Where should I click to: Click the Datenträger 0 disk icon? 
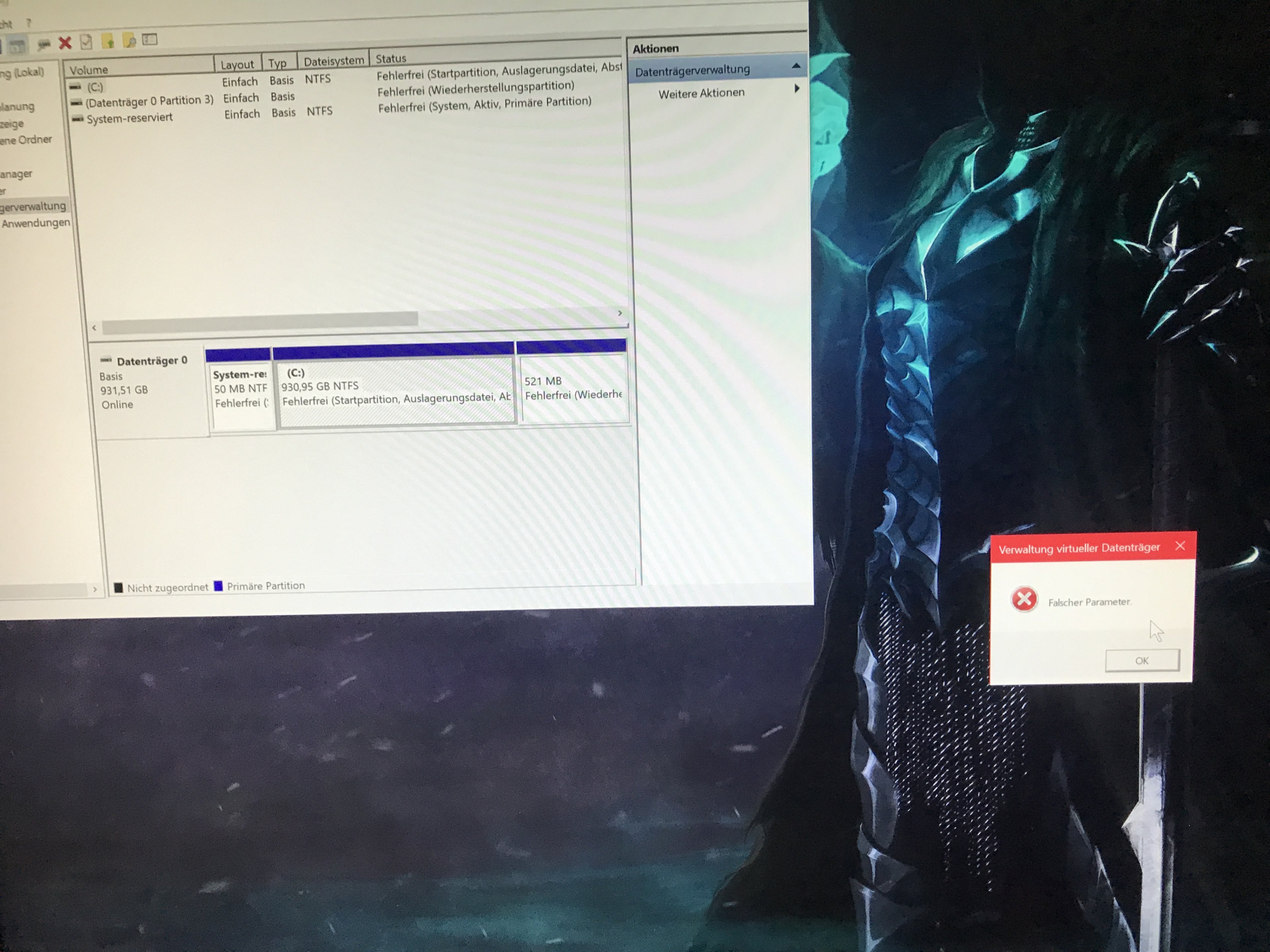coord(106,360)
